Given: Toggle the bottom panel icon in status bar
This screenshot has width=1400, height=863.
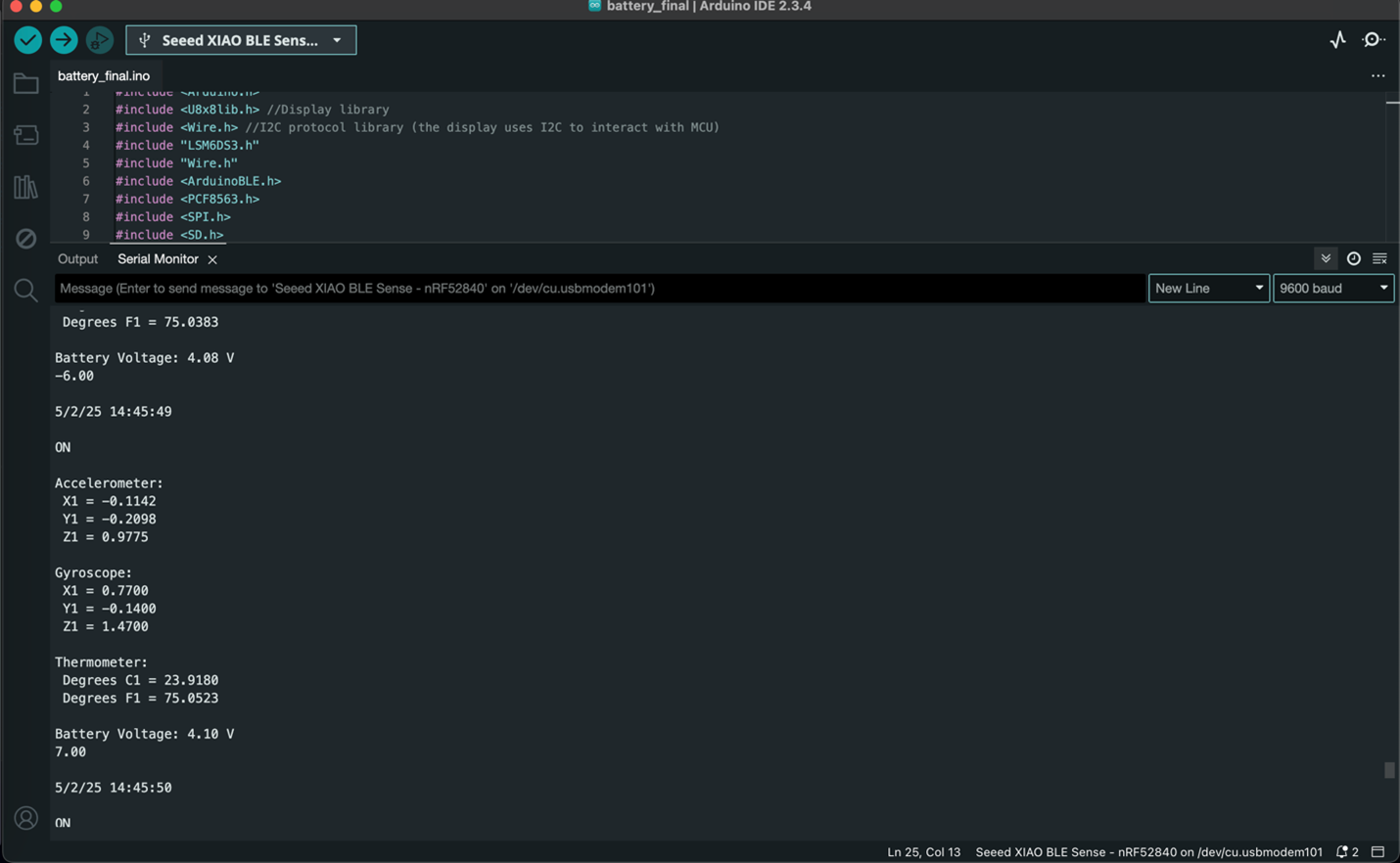Looking at the screenshot, I should [1378, 852].
